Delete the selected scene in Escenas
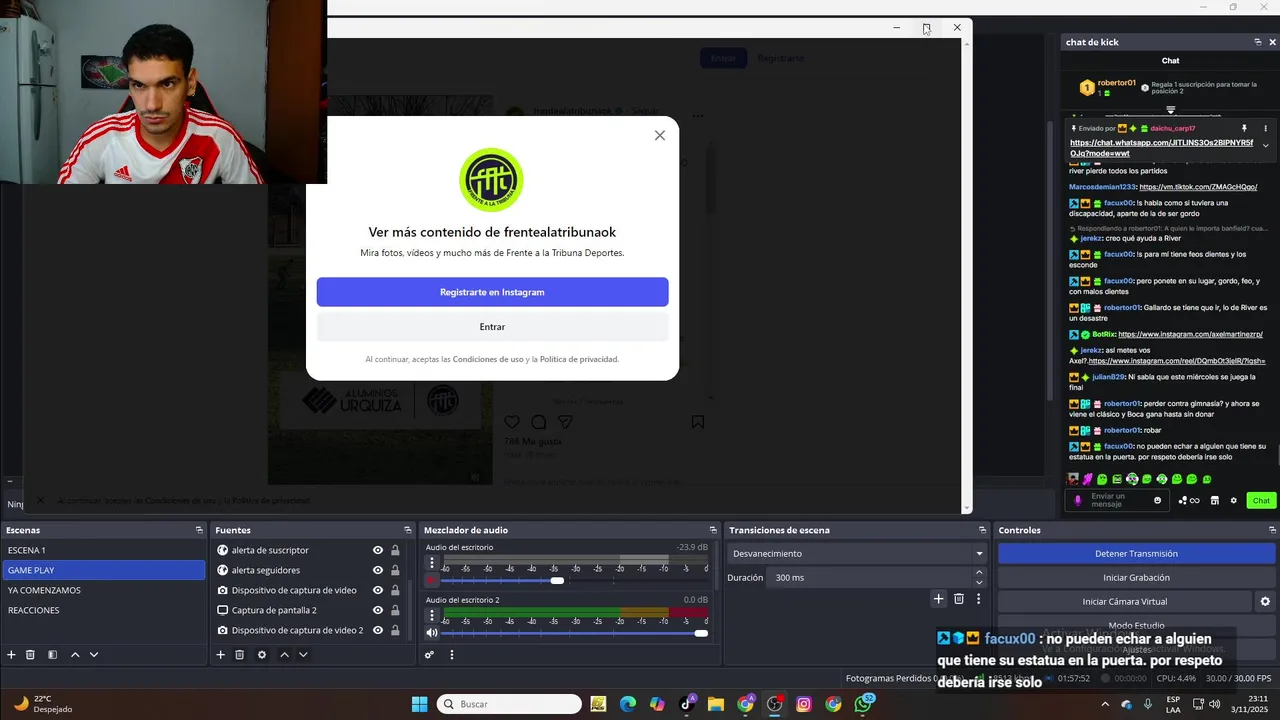This screenshot has width=1280, height=720. click(30, 655)
